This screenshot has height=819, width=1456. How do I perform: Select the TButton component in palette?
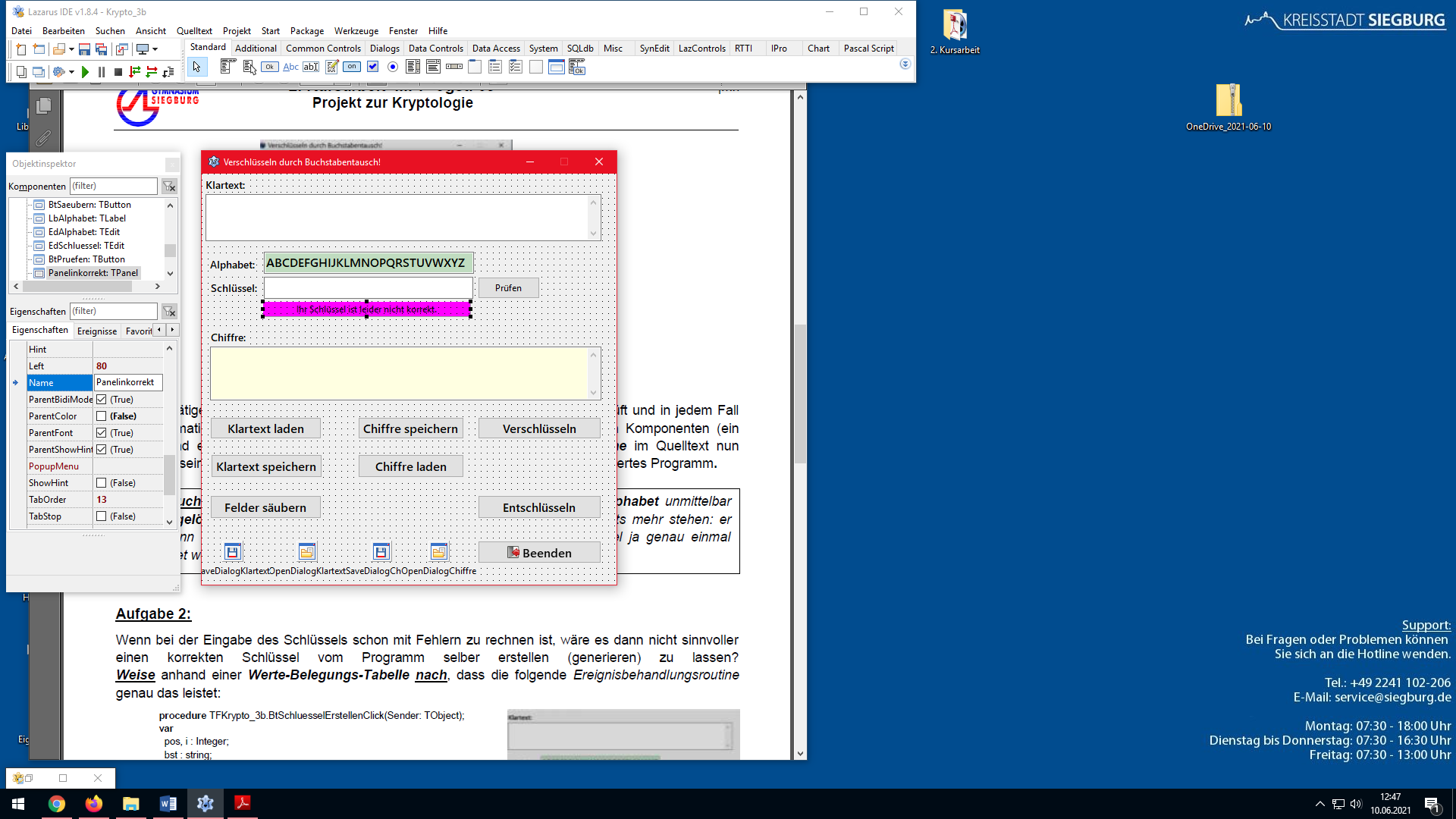pos(270,67)
